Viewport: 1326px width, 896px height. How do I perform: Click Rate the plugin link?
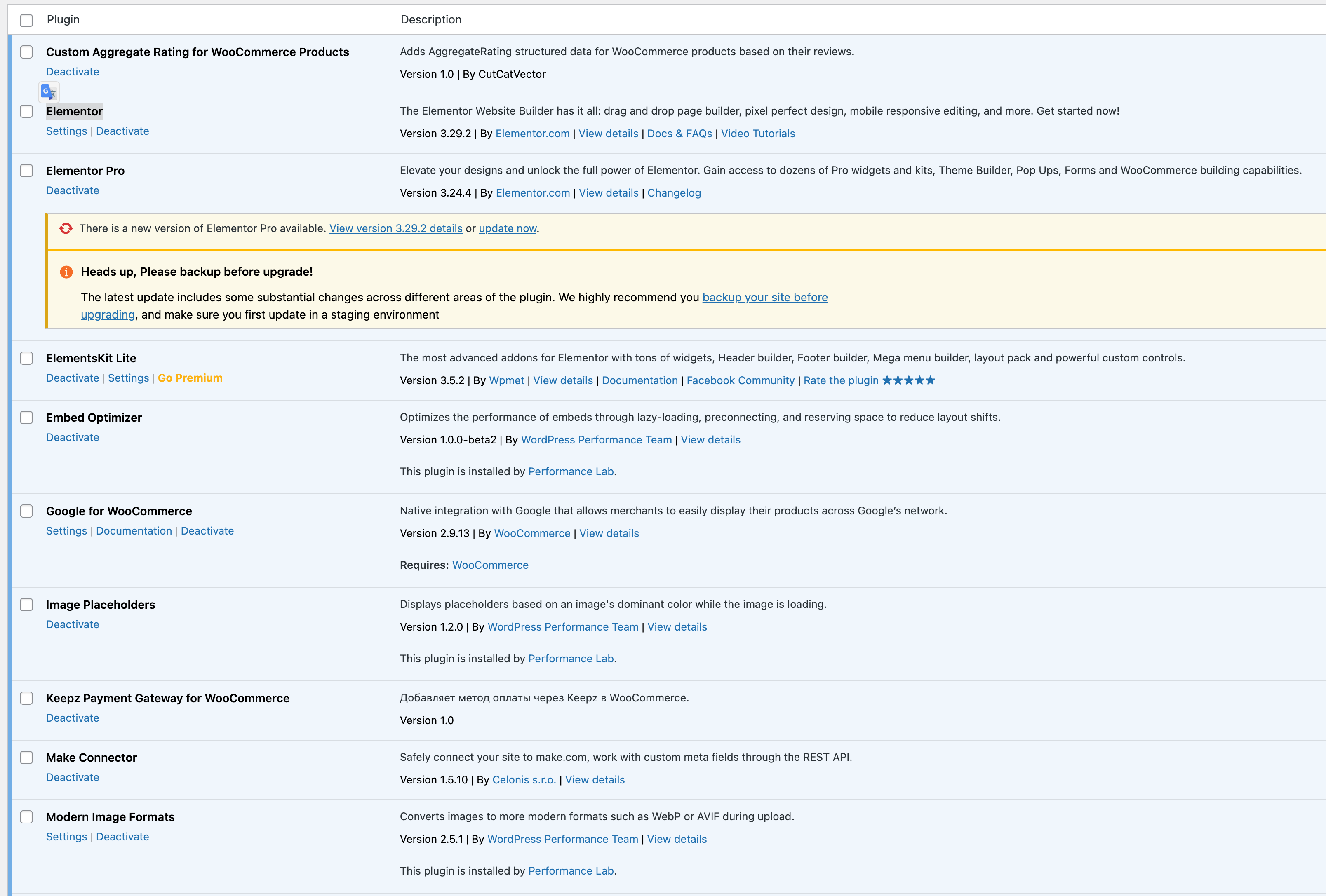841,380
